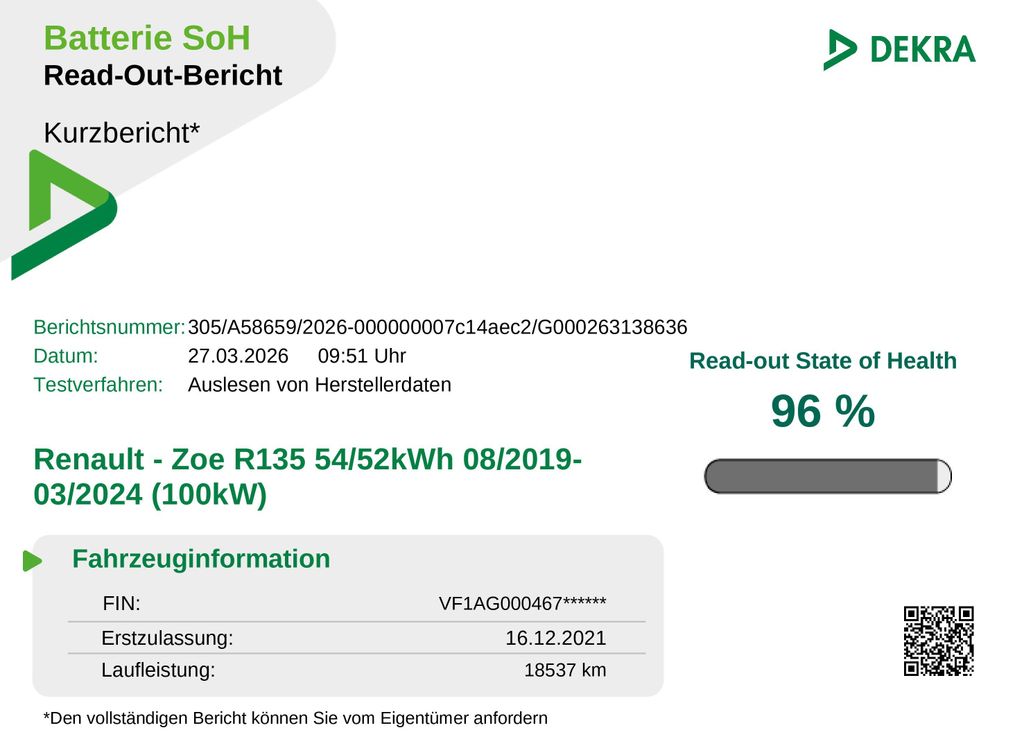The width and height of the screenshot is (1024, 739).
Task: Select the Batterie SoH title
Action: click(147, 39)
